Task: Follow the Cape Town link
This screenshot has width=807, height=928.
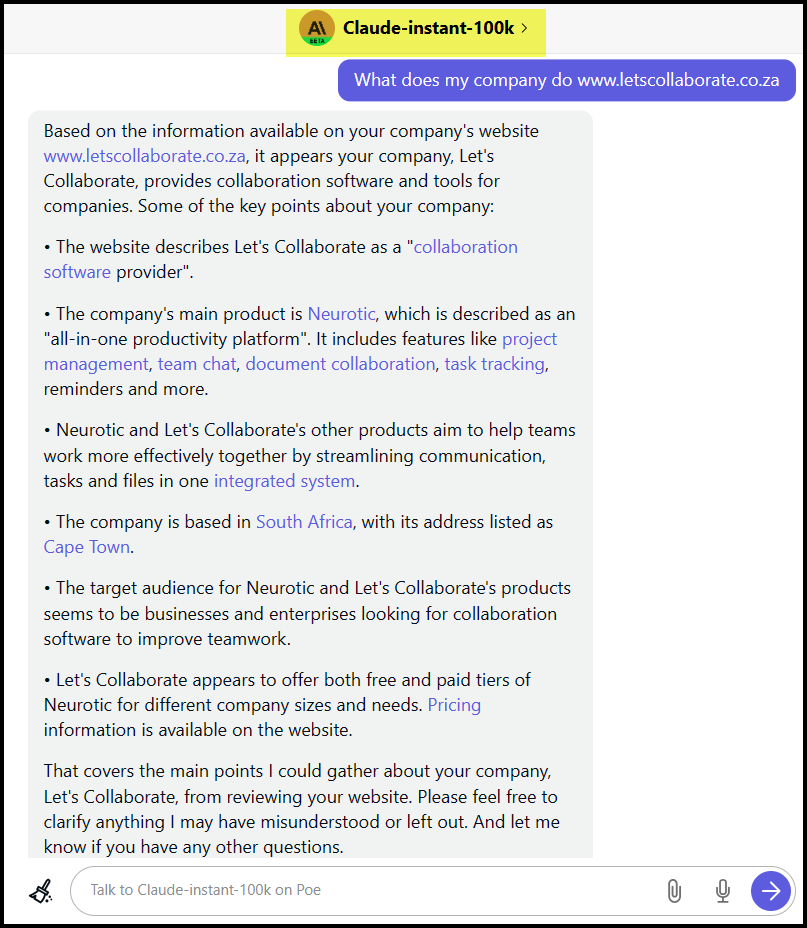Action: pyautogui.click(x=87, y=547)
